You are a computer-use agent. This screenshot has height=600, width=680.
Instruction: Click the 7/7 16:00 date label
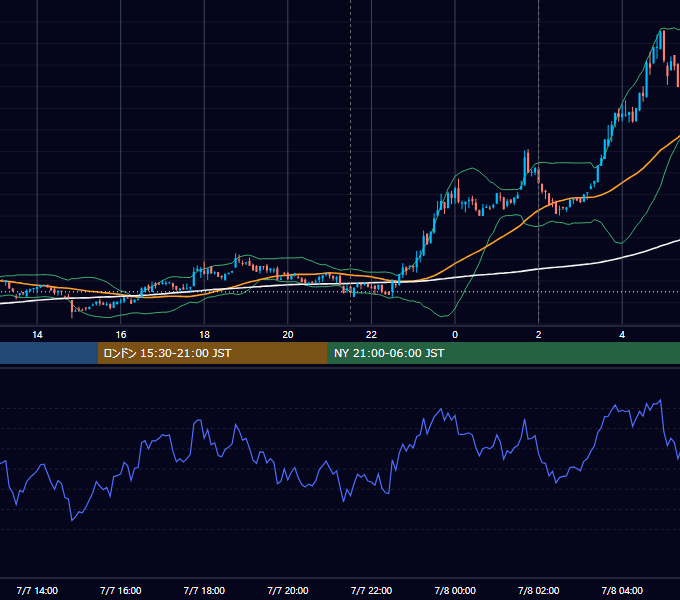pyautogui.click(x=121, y=590)
